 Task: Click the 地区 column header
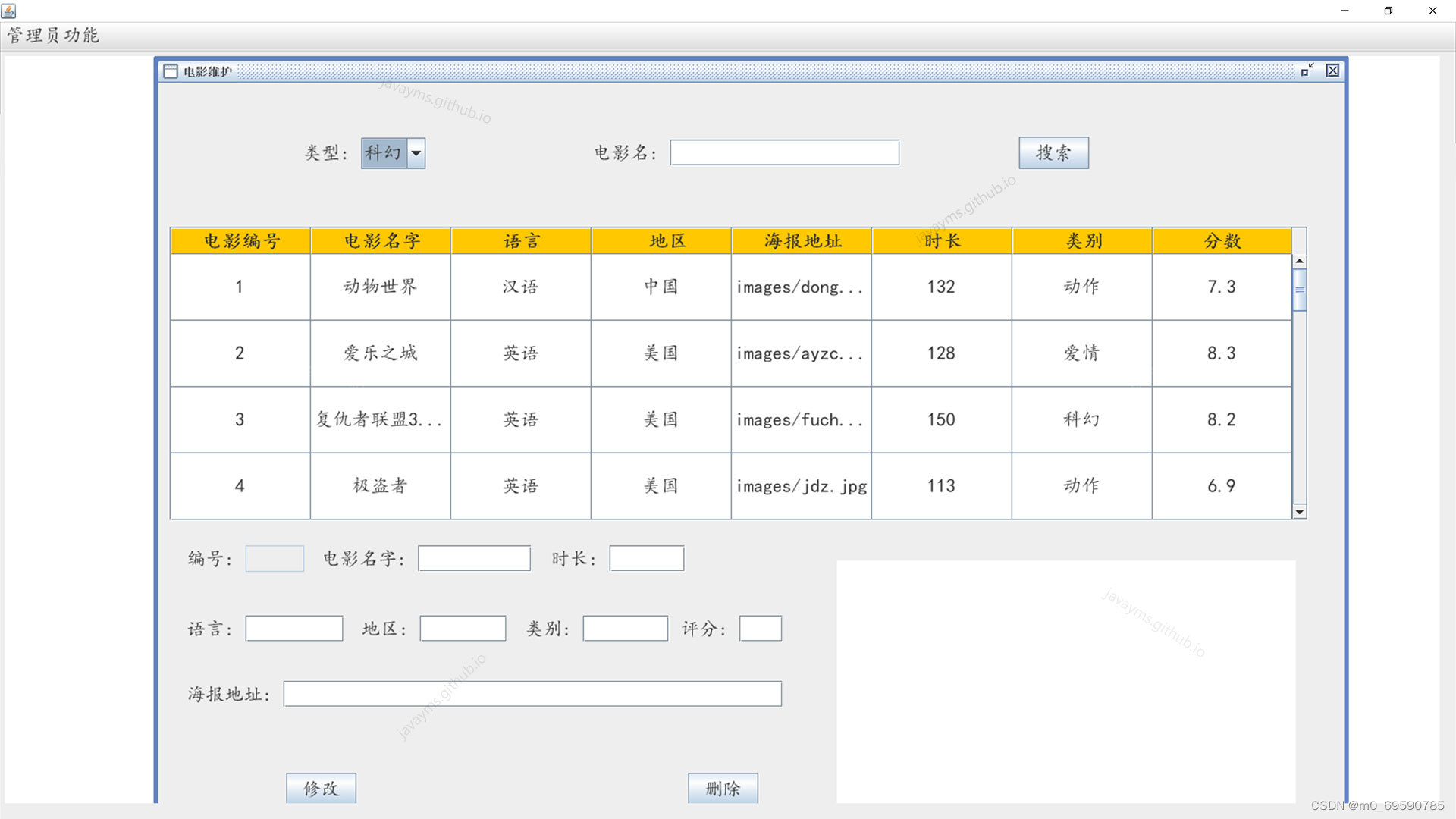click(x=661, y=241)
